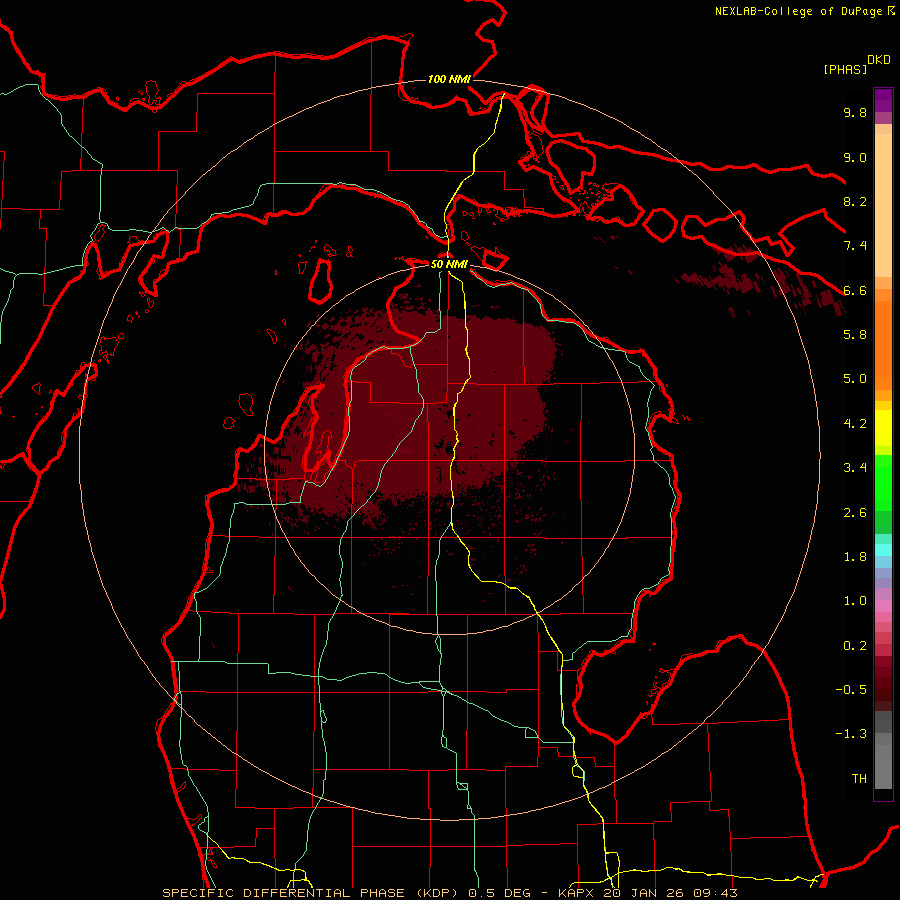This screenshot has width=900, height=900.
Task: Click the 2.6 scale value
Action: click(x=855, y=513)
